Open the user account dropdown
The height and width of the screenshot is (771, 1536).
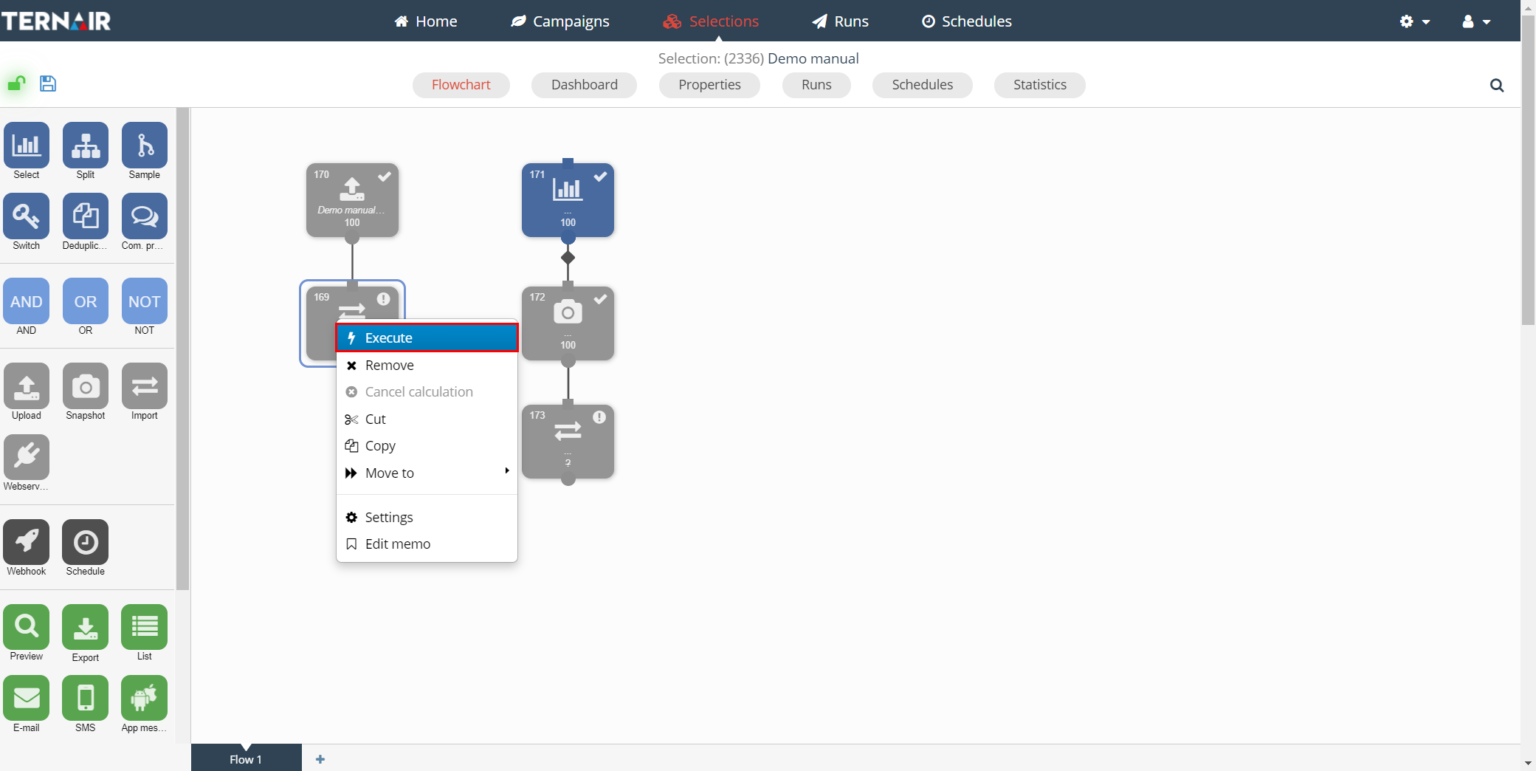[x=1476, y=21]
